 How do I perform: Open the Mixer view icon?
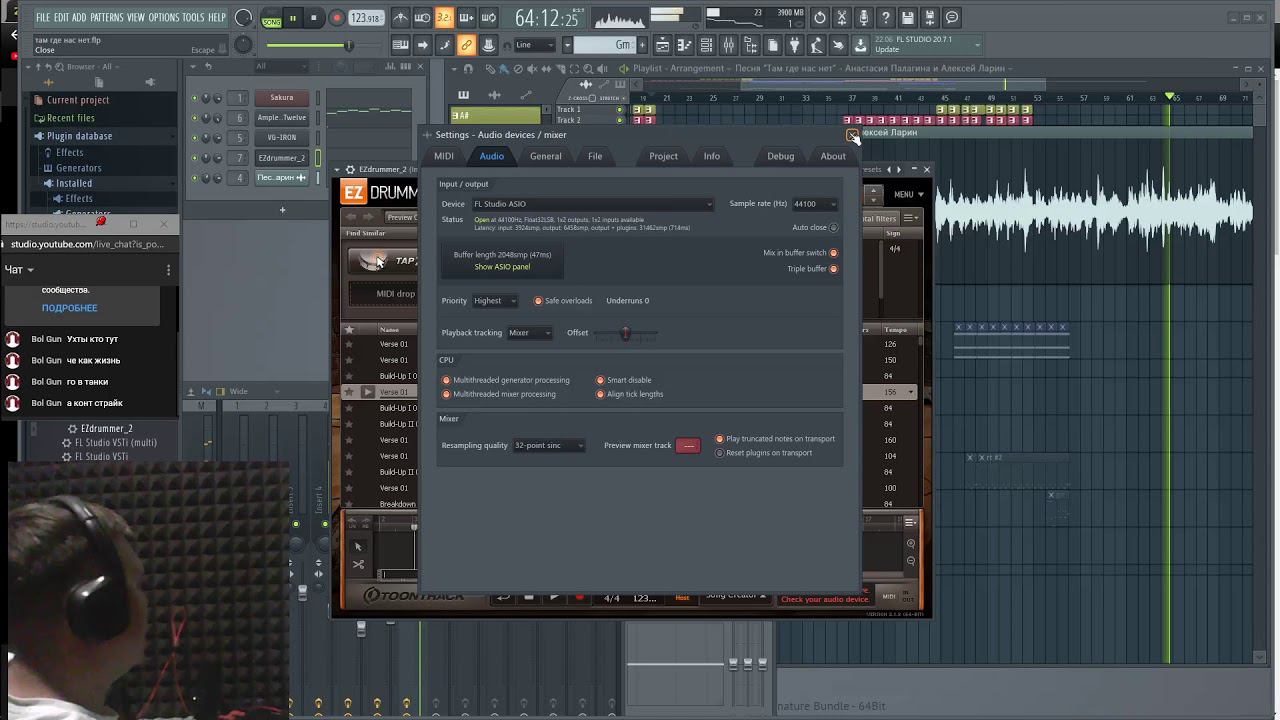(728, 45)
